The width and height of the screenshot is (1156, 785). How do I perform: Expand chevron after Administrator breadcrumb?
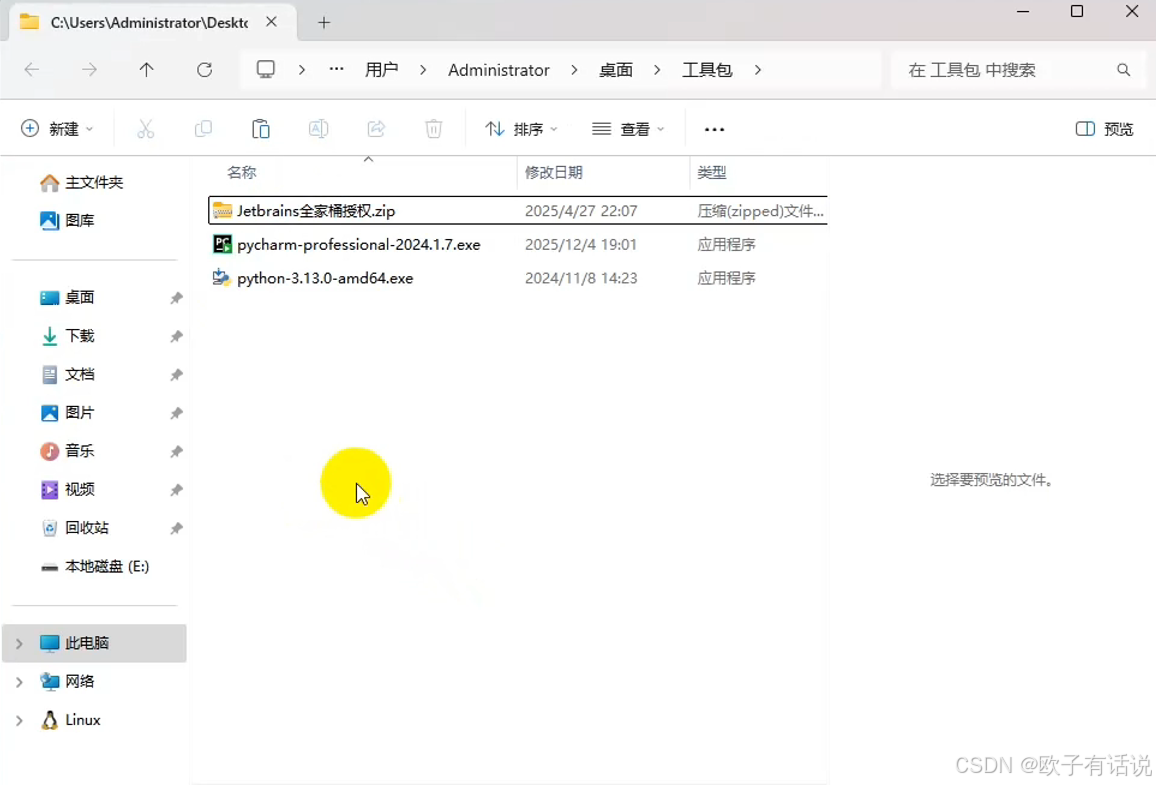tap(574, 70)
